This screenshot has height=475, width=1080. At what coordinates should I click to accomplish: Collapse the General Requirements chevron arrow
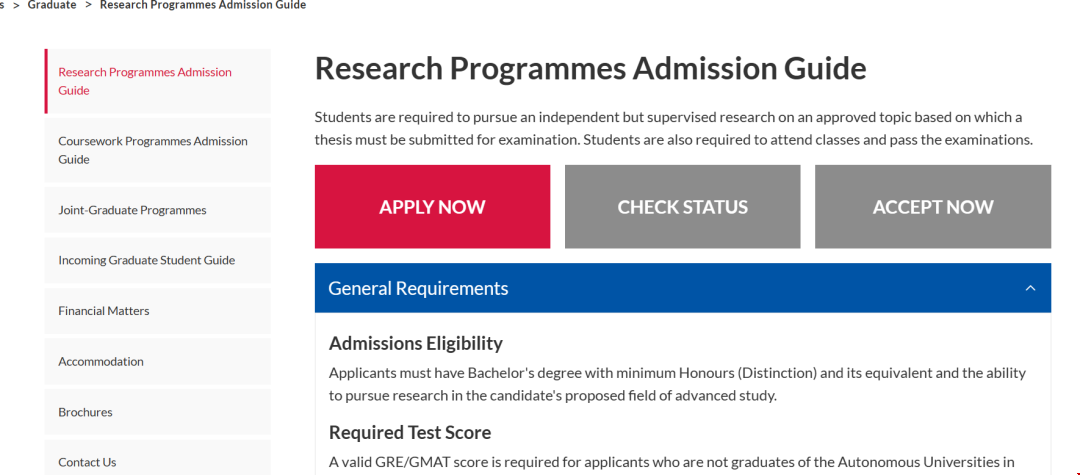pos(1030,289)
